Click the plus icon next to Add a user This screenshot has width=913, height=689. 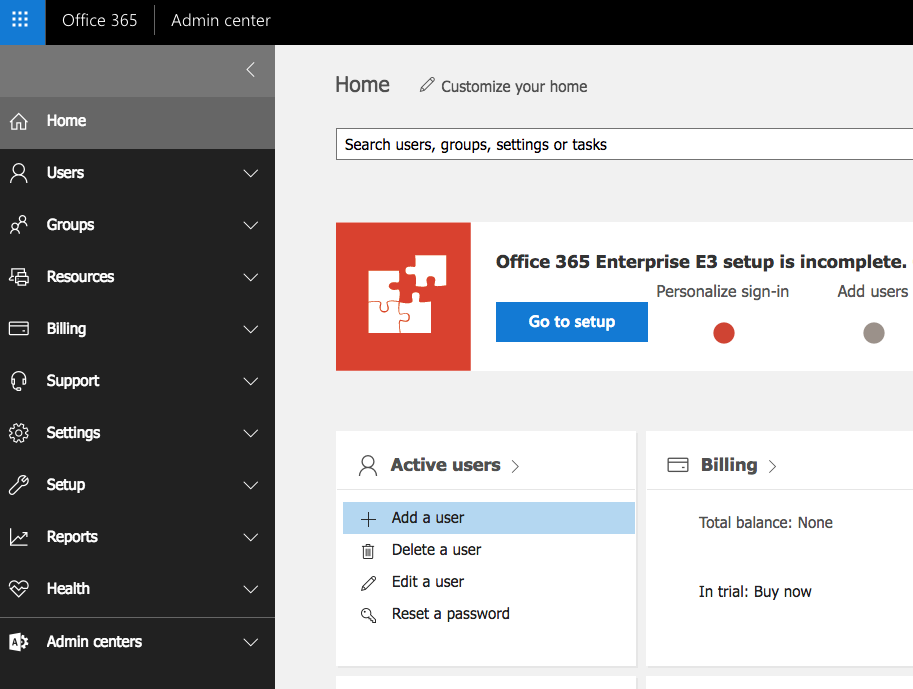pos(368,519)
